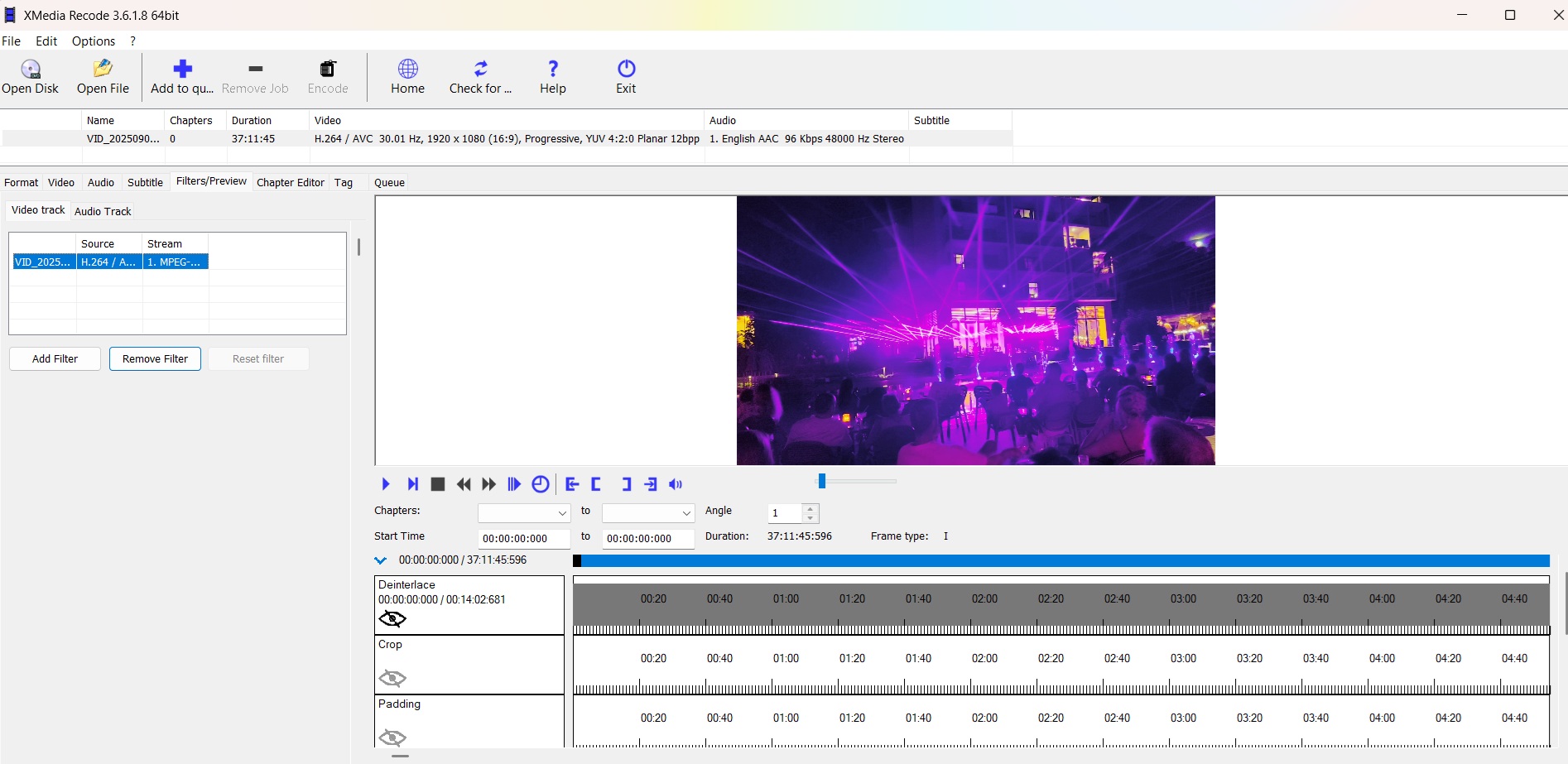
Task: Click the Open Disk toolbar icon
Action: tap(31, 69)
